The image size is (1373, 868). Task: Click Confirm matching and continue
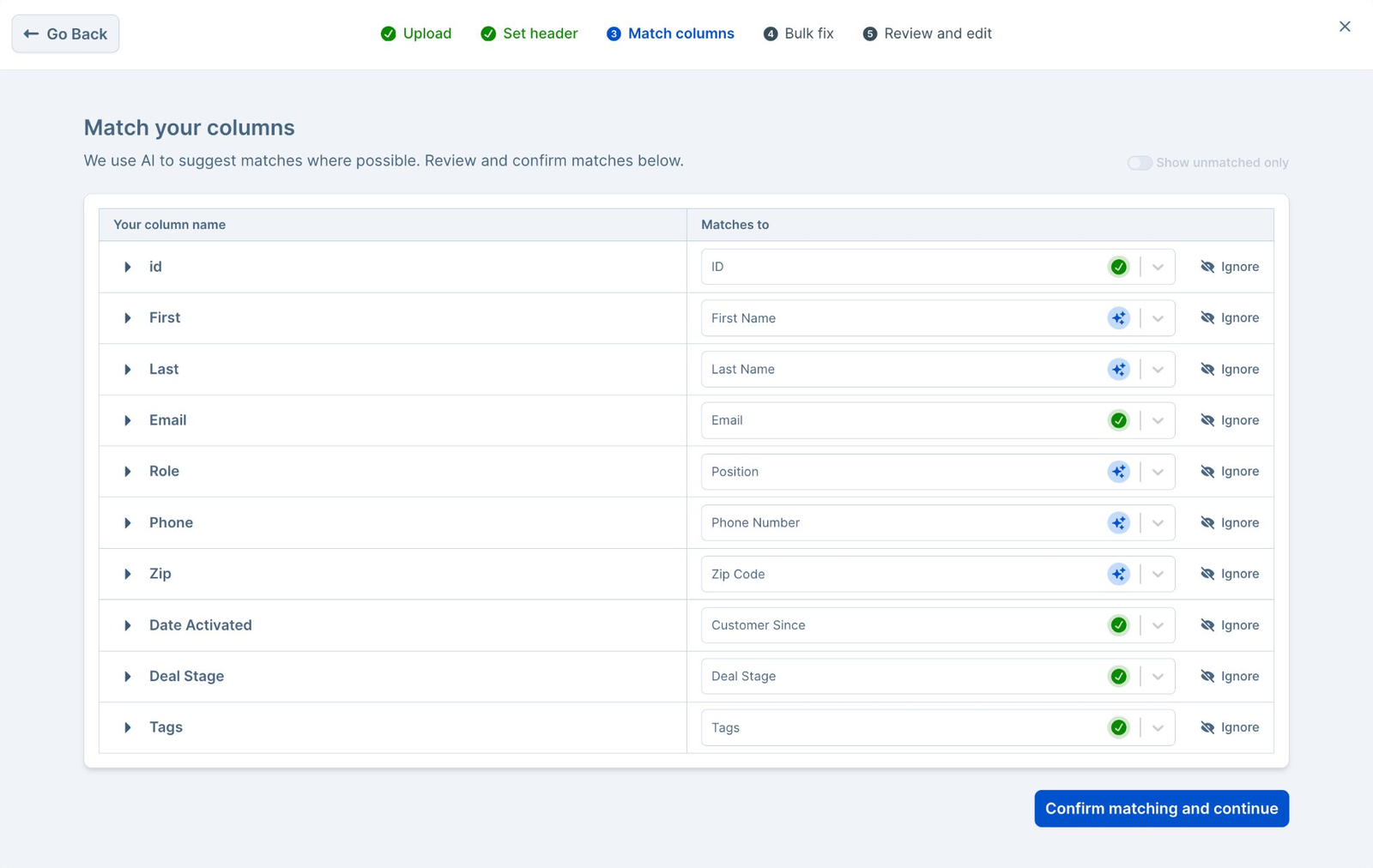pos(1161,809)
